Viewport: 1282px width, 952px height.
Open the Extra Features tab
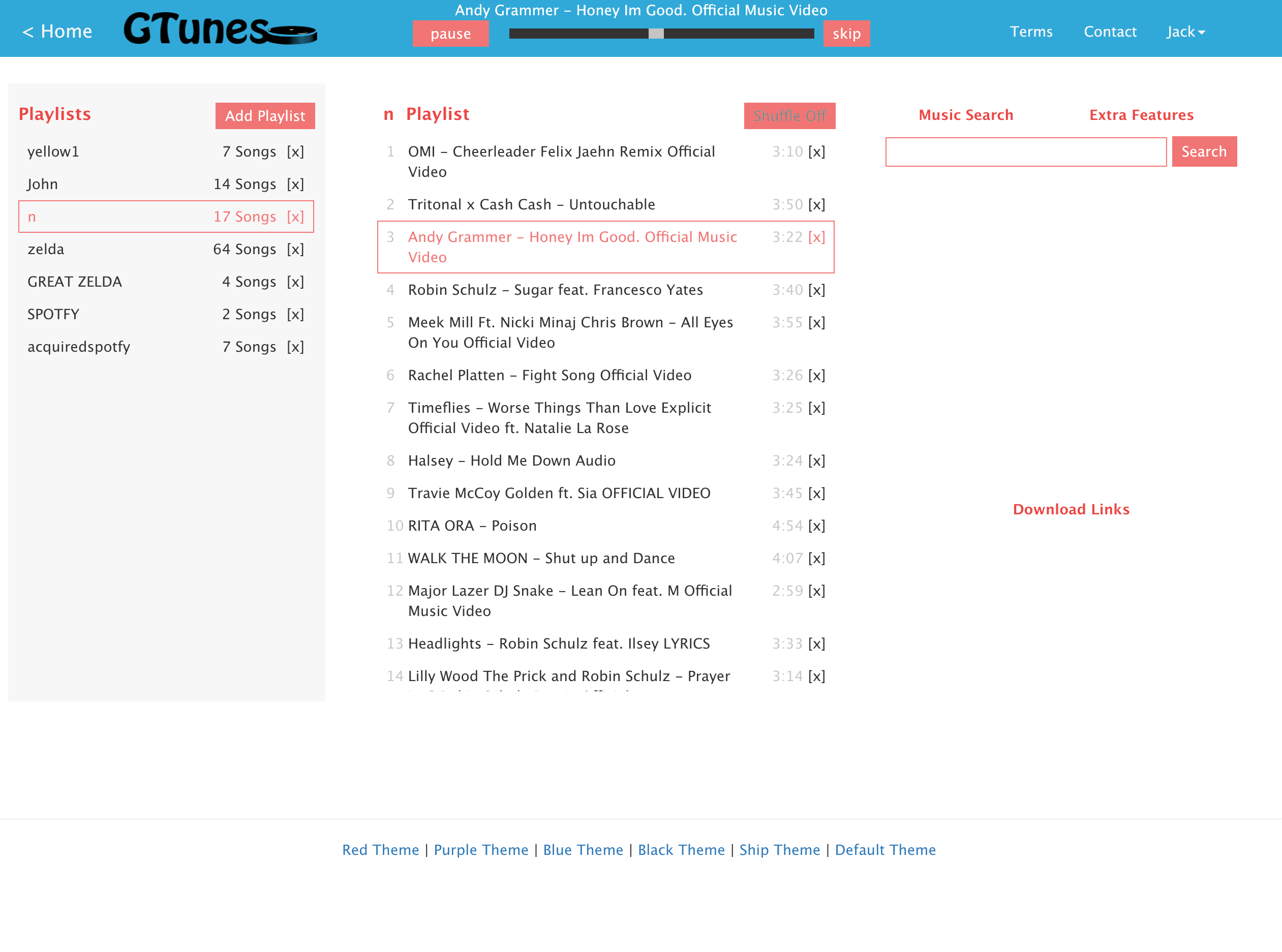(1141, 115)
